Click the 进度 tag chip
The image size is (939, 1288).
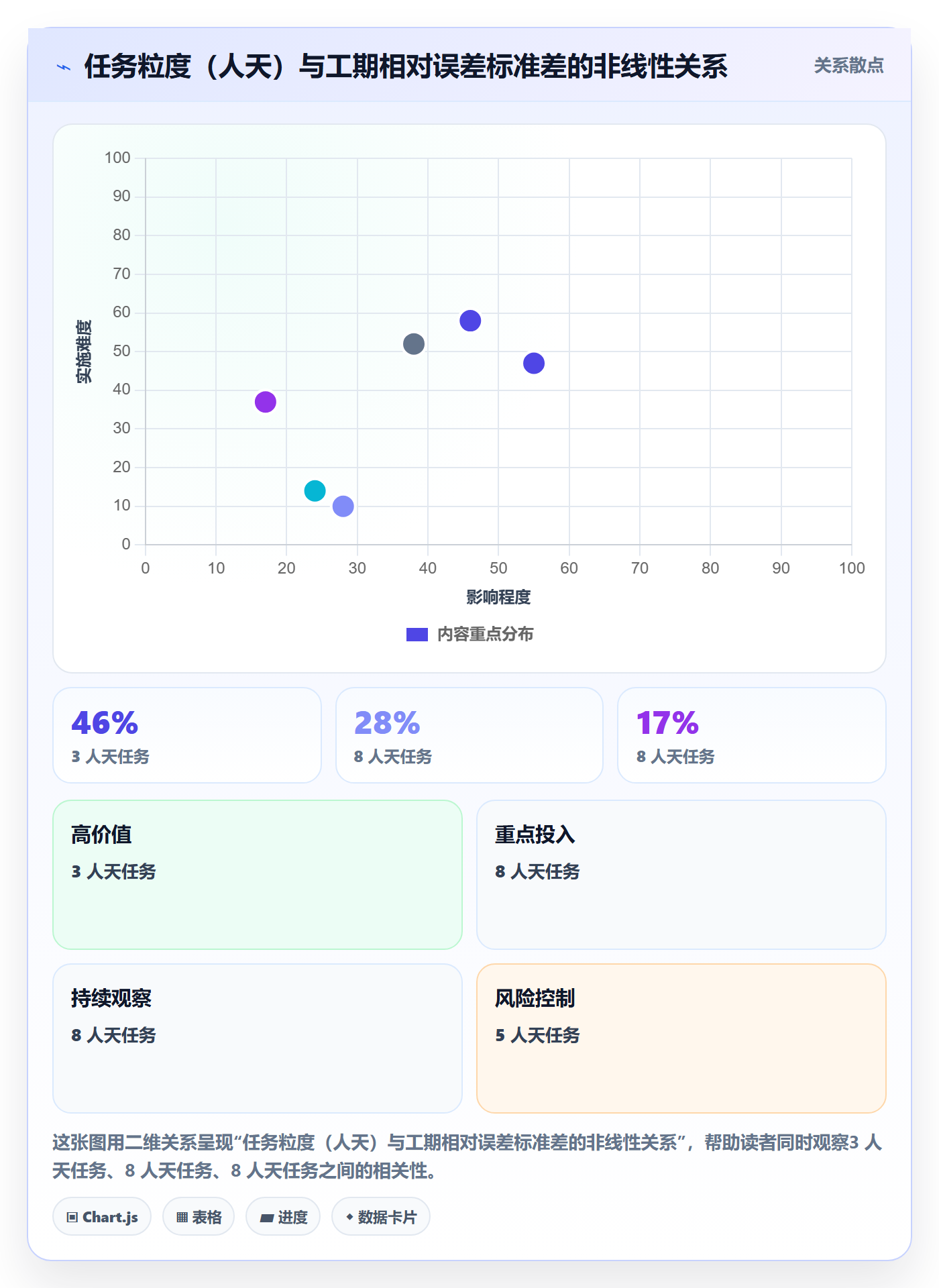pos(283,1217)
